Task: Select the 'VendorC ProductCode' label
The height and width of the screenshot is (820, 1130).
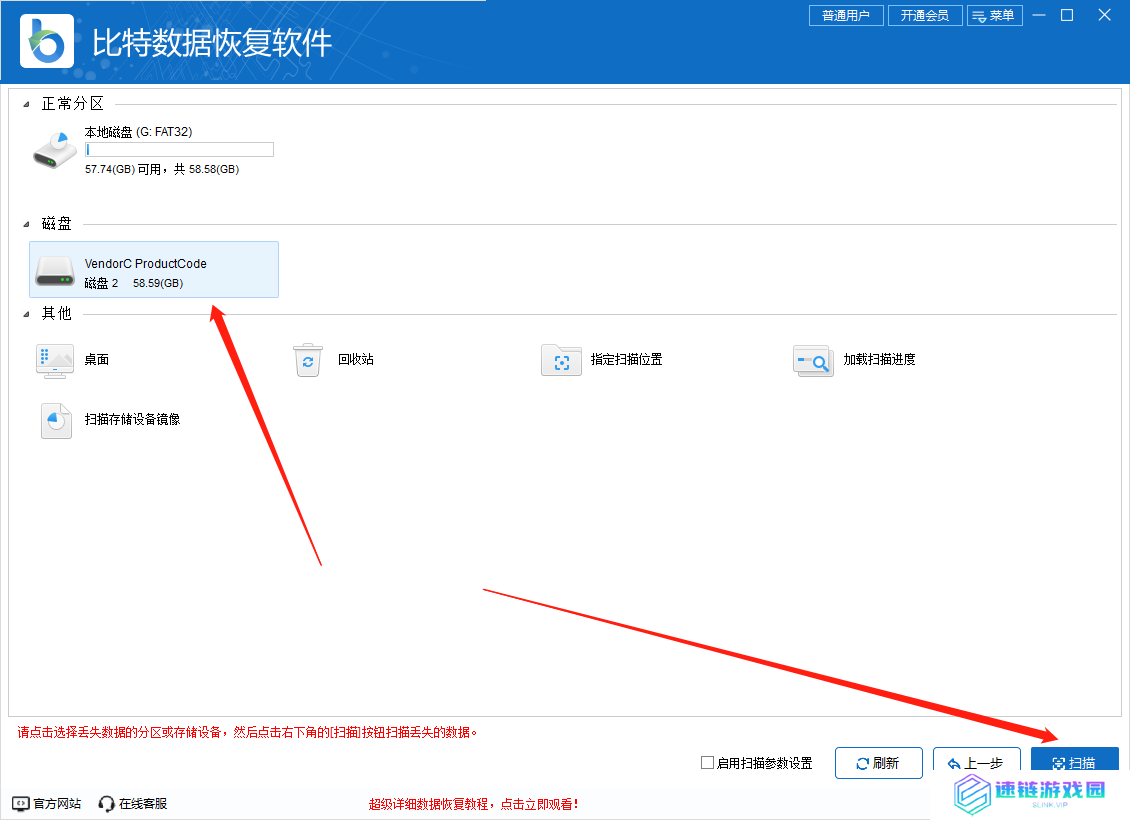Action: pyautogui.click(x=146, y=264)
